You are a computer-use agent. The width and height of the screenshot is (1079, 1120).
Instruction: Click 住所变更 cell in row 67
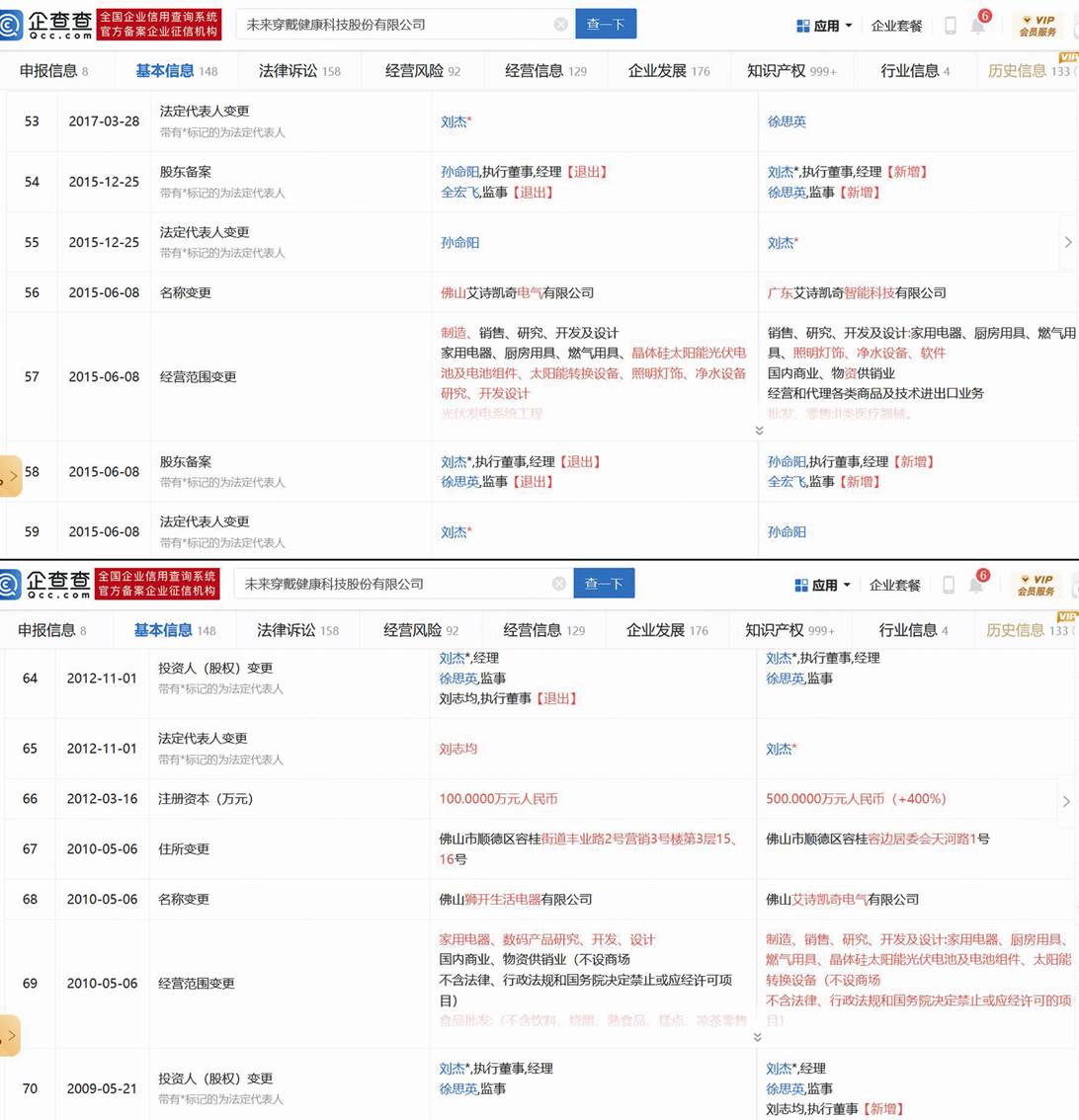point(184,848)
